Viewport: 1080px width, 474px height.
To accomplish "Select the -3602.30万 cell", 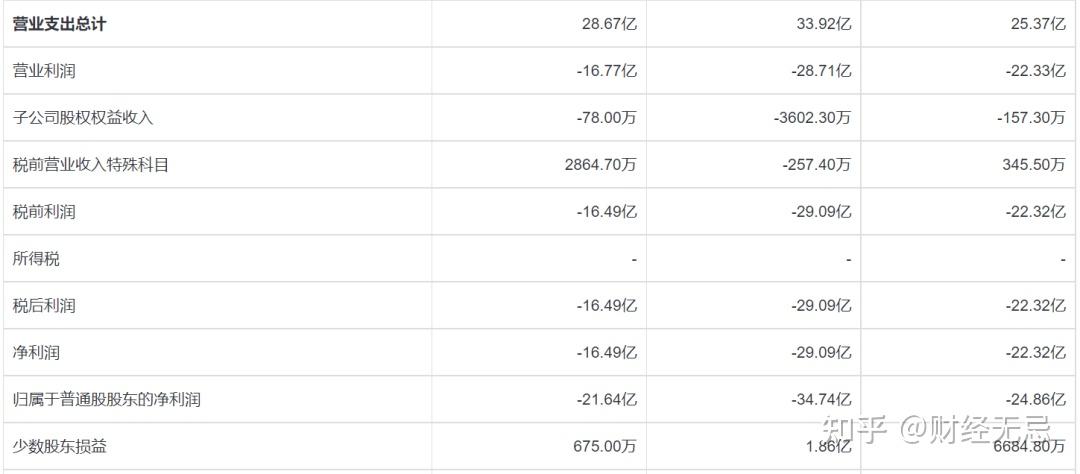I will [x=813, y=118].
